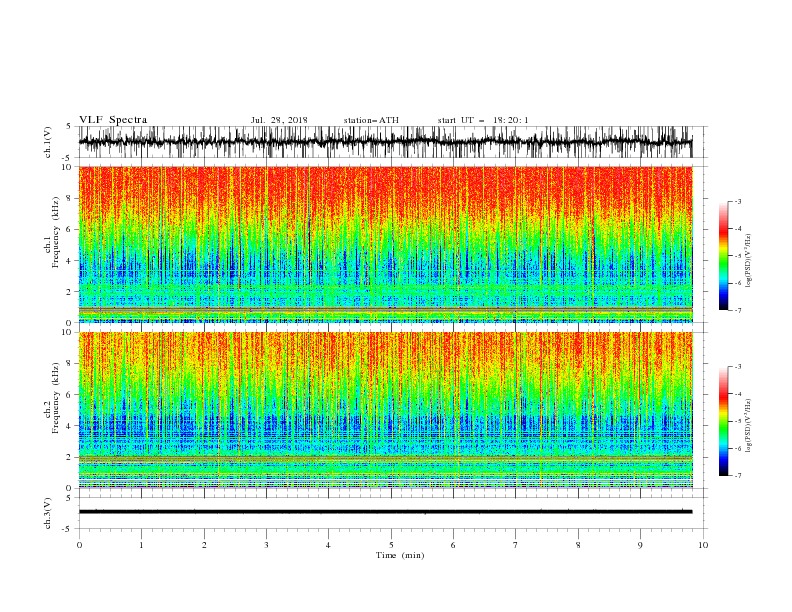Click the "-7" tick on ch.1 color bar

tap(737, 310)
